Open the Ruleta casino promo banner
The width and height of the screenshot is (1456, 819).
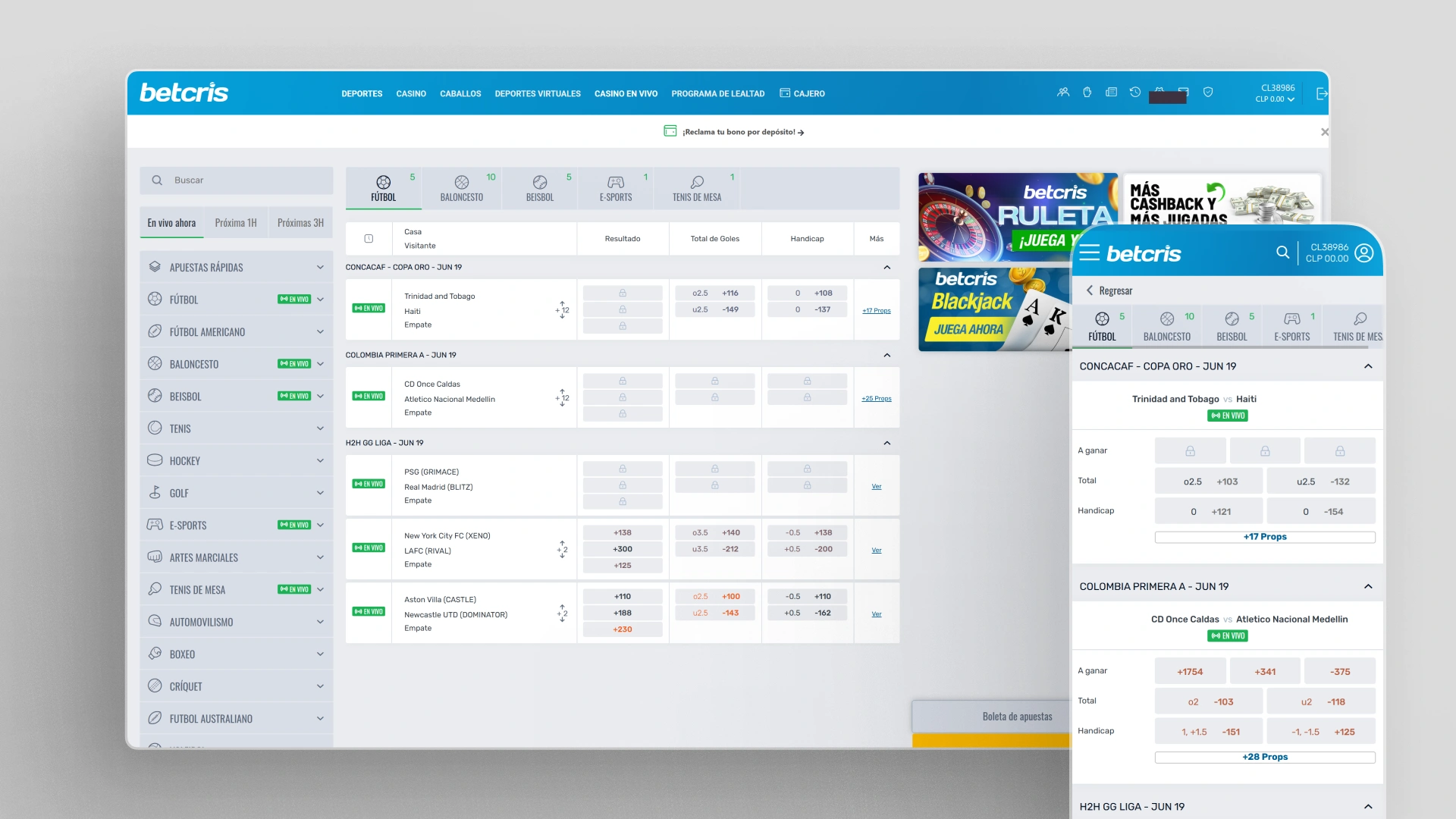tap(1018, 218)
